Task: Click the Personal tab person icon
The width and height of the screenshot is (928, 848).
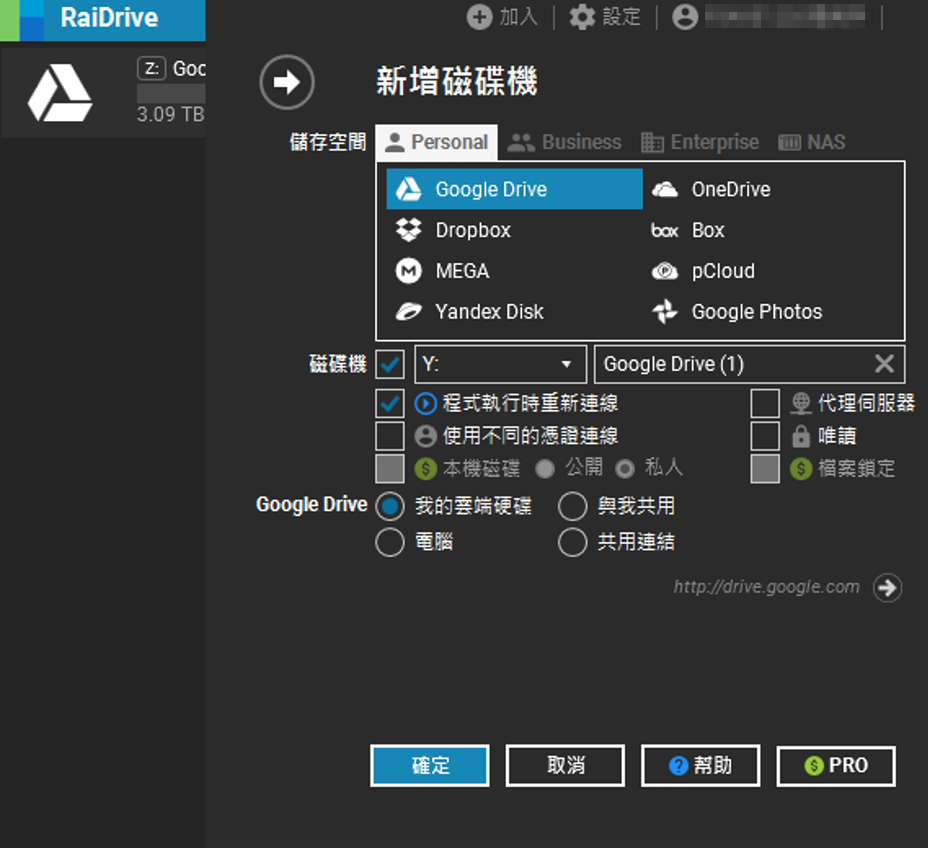Action: [x=394, y=143]
